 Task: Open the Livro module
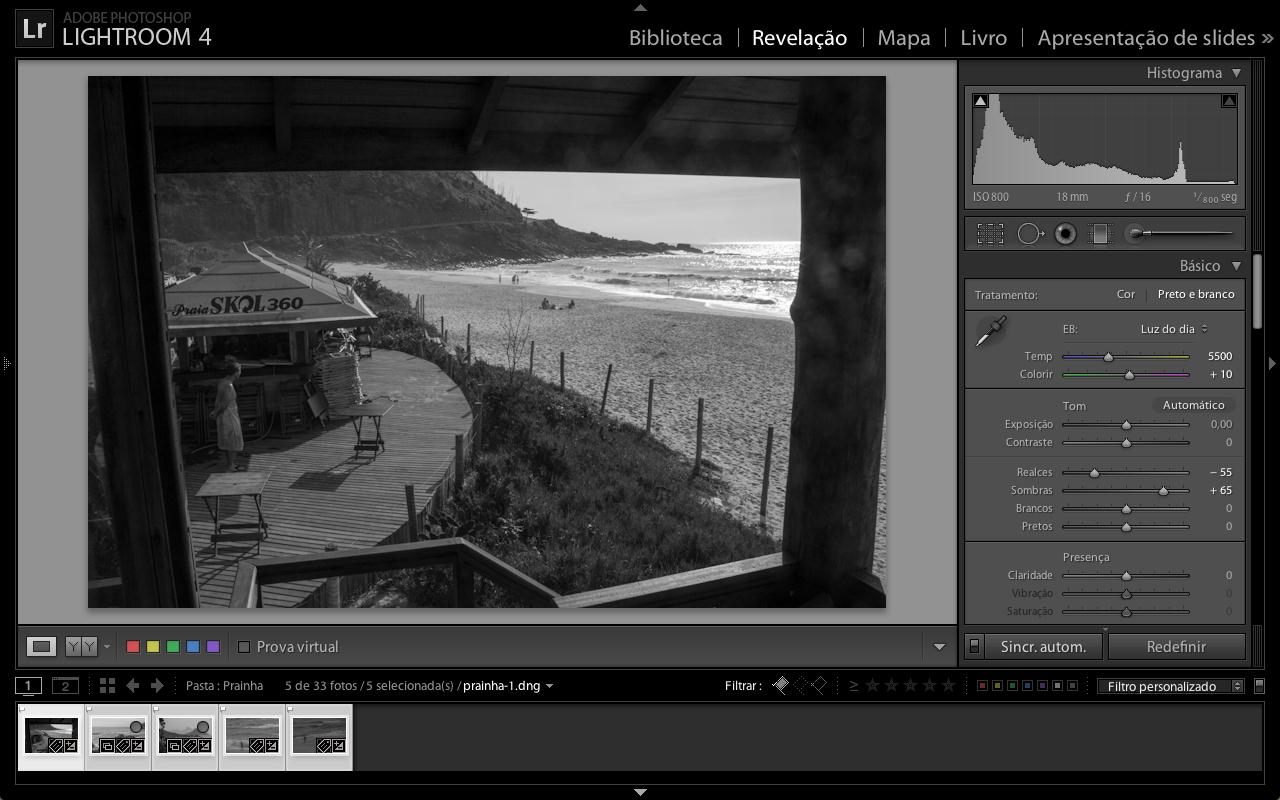983,38
